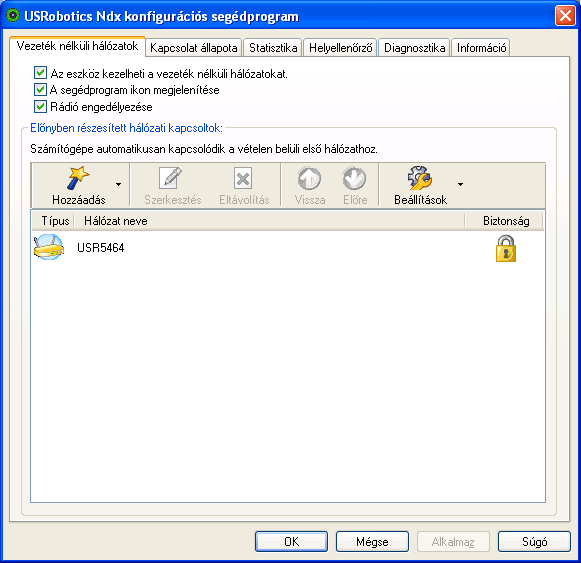The width and height of the screenshot is (581, 563).
Task: Open help with the Súgó button
Action: click(x=534, y=542)
